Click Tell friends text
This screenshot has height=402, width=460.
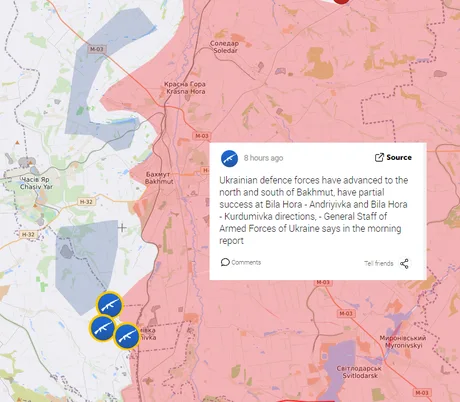[x=379, y=263]
